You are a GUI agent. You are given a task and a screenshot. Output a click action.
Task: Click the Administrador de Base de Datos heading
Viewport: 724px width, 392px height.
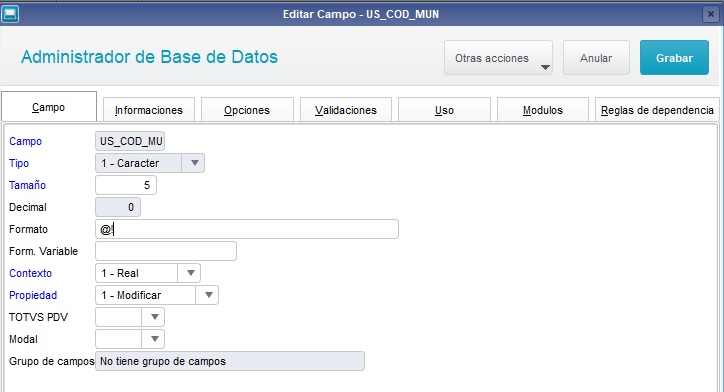150,57
